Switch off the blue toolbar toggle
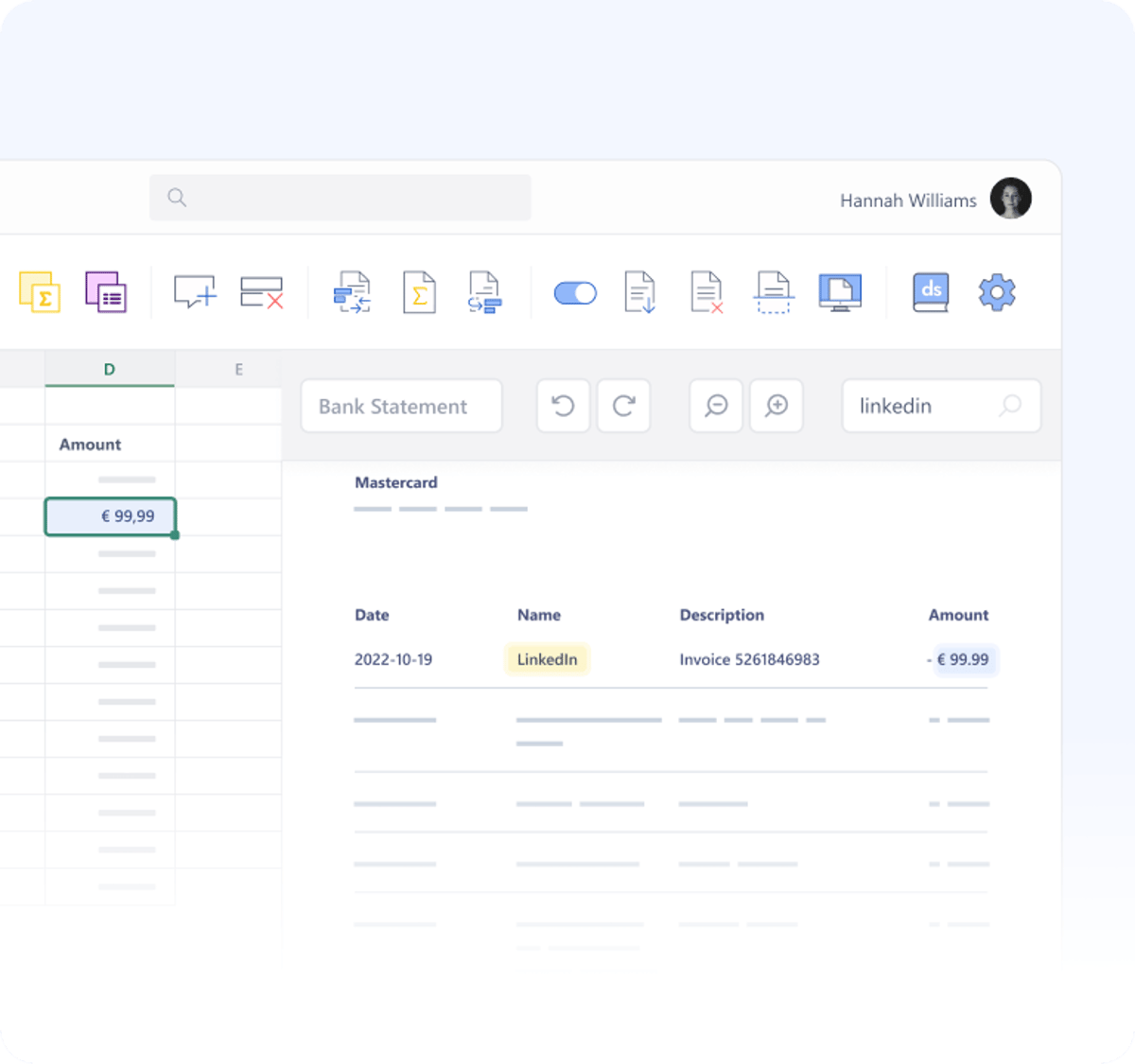Screen dimensions: 1135x1064 coord(575,293)
